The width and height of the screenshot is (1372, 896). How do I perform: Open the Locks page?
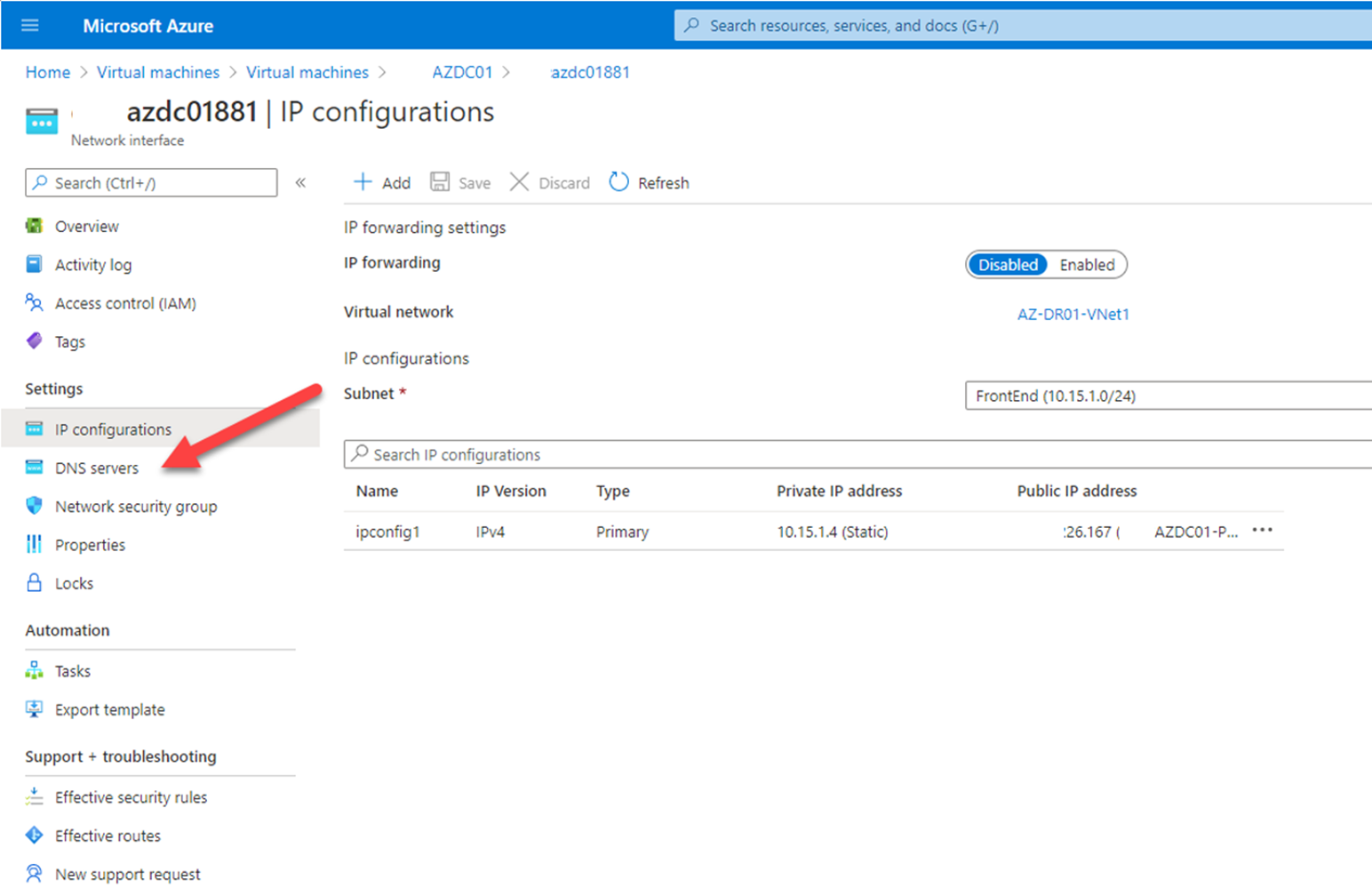pyautogui.click(x=74, y=583)
